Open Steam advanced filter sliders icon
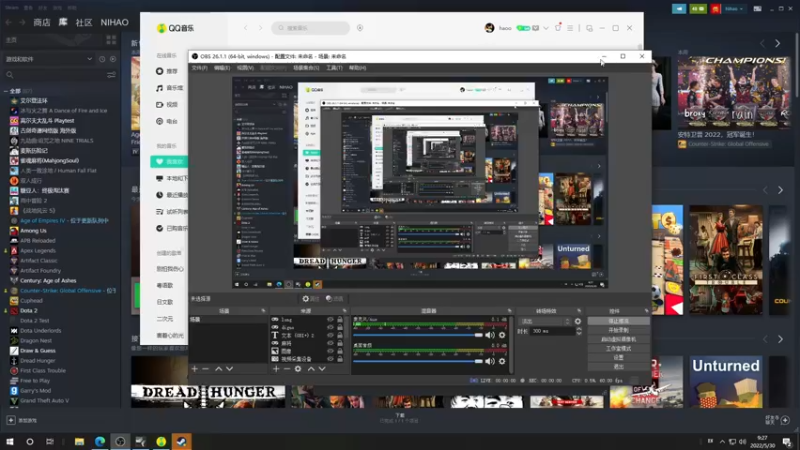Viewport: 800px width, 450px height. (111, 75)
